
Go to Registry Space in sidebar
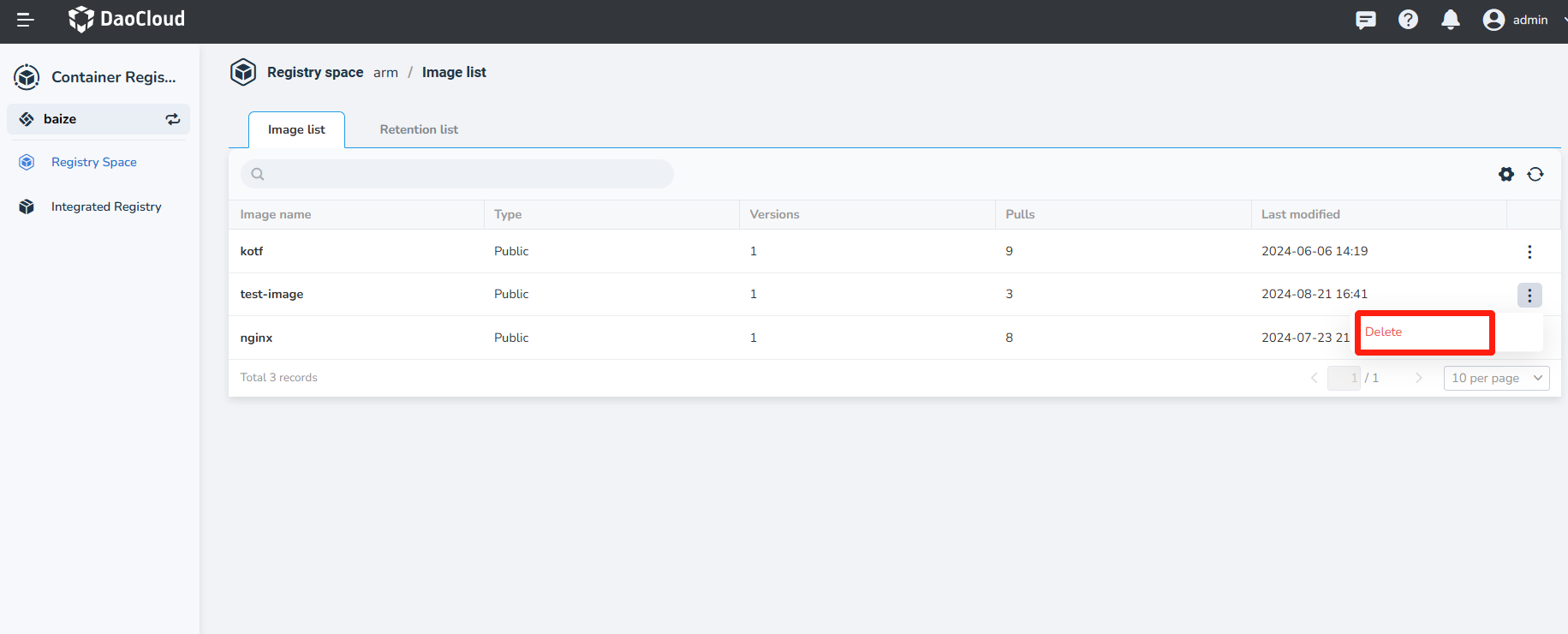(x=93, y=162)
